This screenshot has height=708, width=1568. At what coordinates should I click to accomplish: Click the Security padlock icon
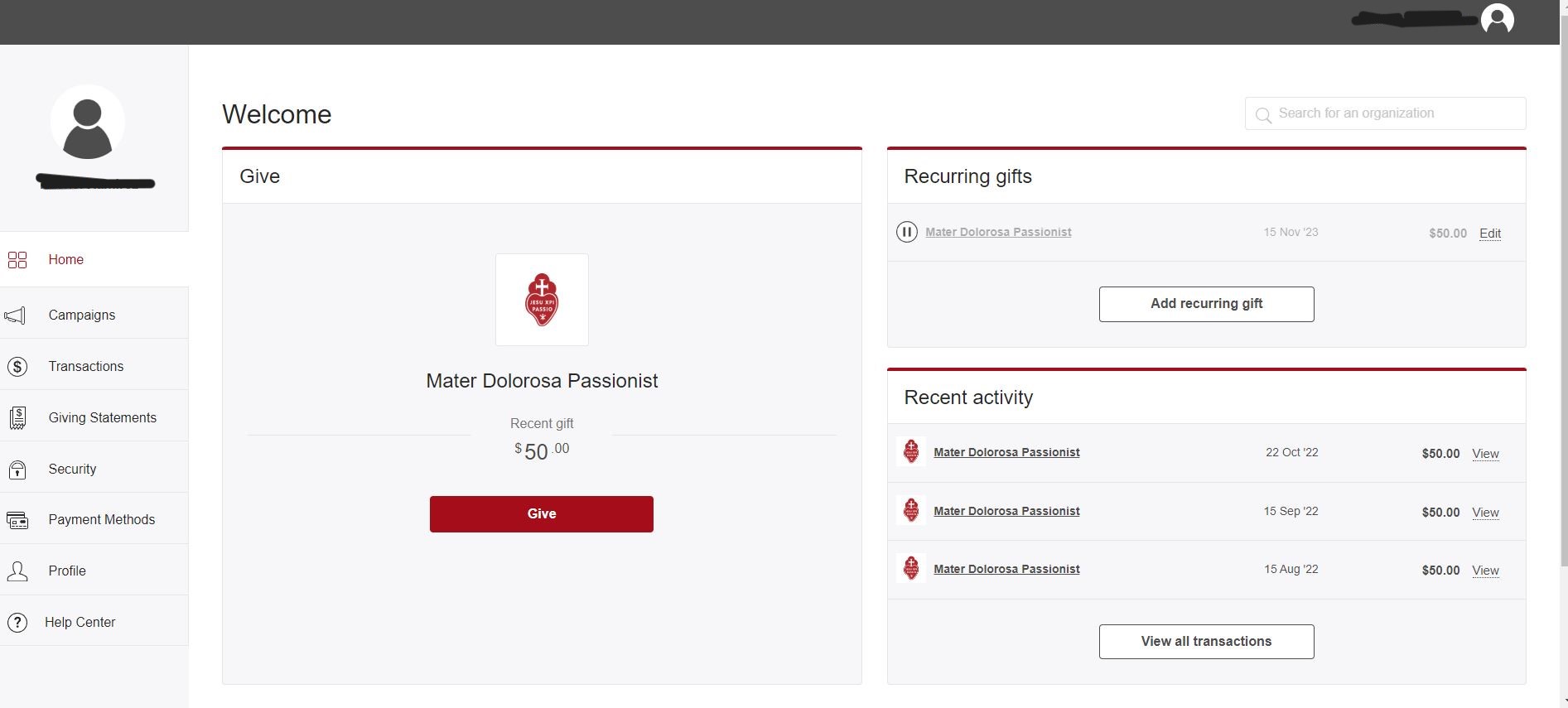(x=17, y=470)
